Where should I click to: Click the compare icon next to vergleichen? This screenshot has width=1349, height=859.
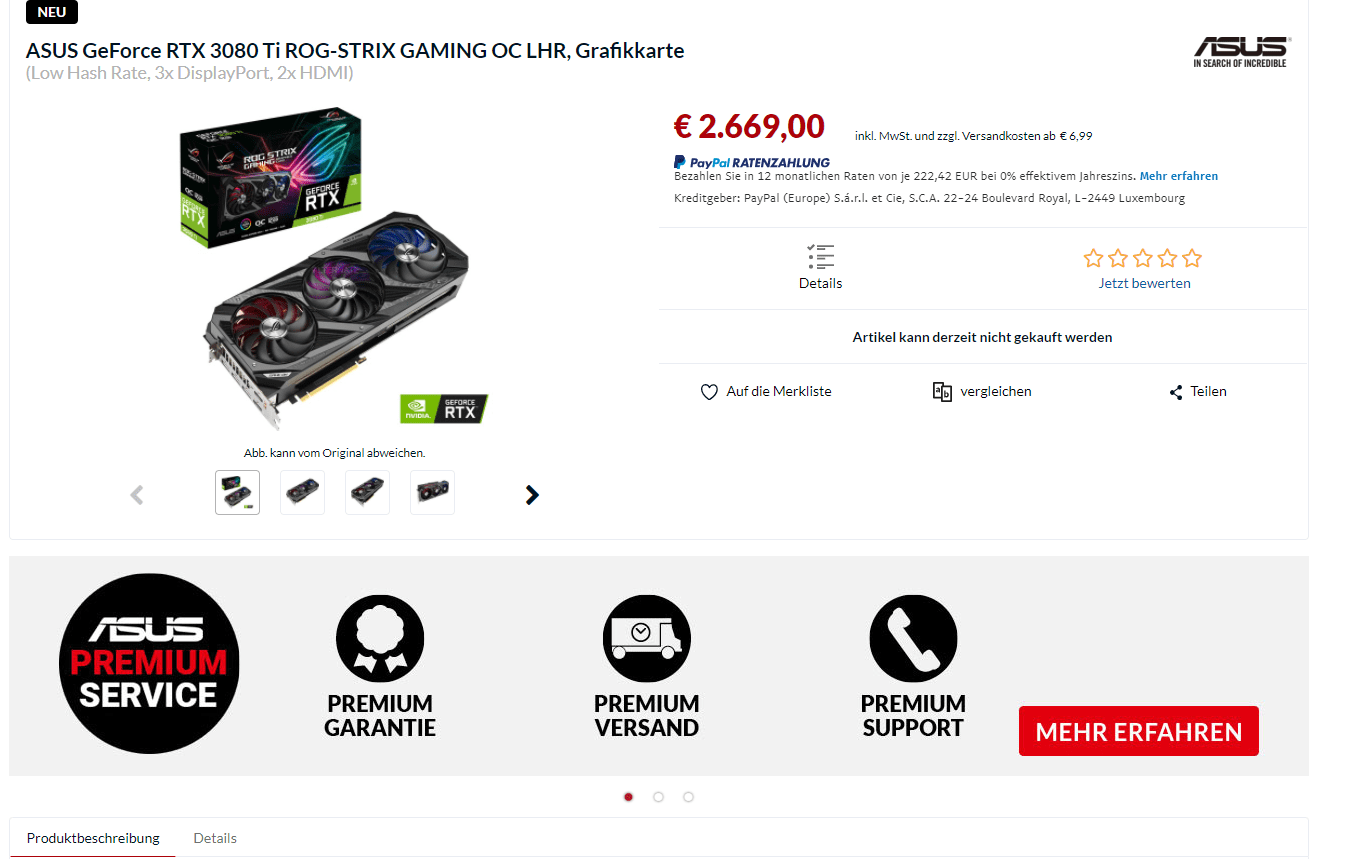tap(942, 391)
